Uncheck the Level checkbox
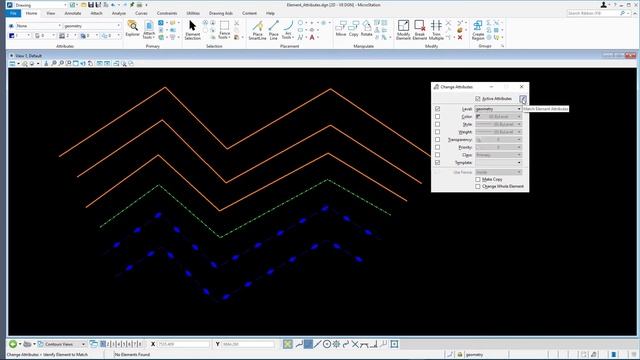The image size is (640, 360). click(438, 109)
